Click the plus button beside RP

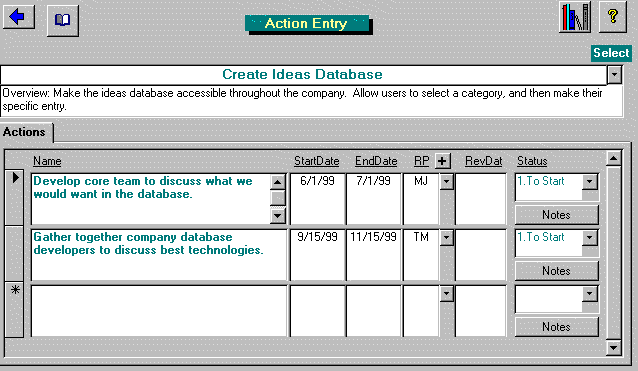pos(442,161)
